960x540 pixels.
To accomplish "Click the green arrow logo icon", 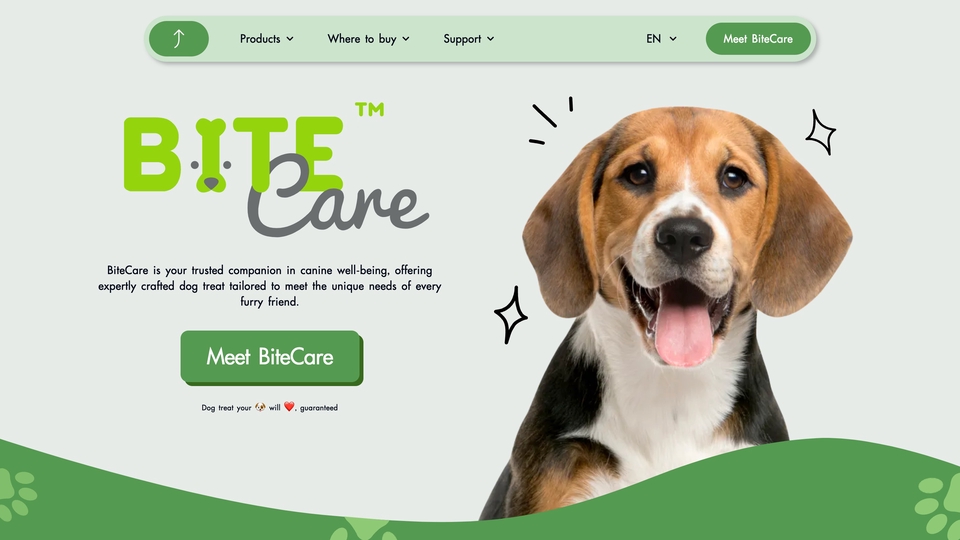I will 179,39.
